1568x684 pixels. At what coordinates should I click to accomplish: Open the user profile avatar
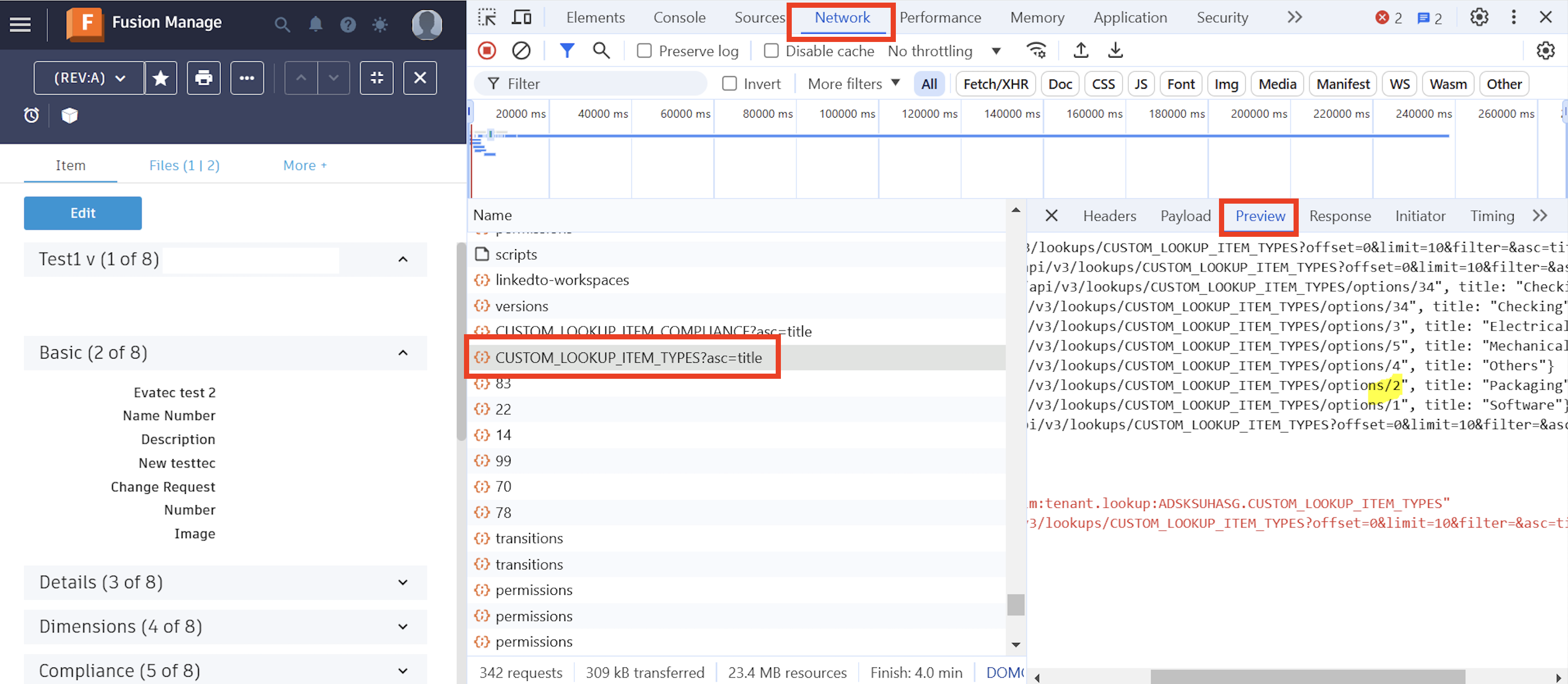pyautogui.click(x=427, y=24)
